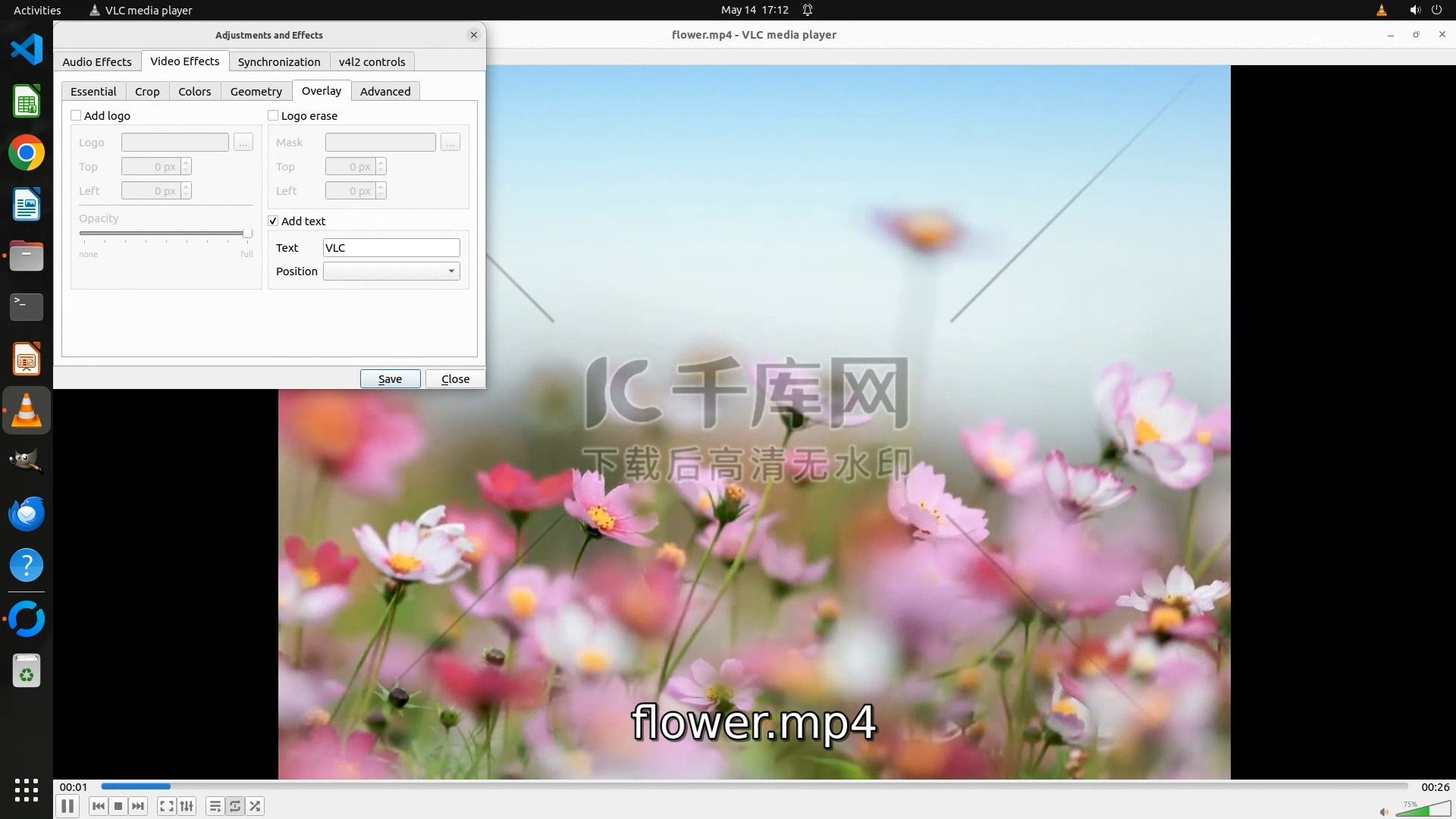Image resolution: width=1456 pixels, height=819 pixels.
Task: Switch to the Audio Effects tab
Action: 97,61
